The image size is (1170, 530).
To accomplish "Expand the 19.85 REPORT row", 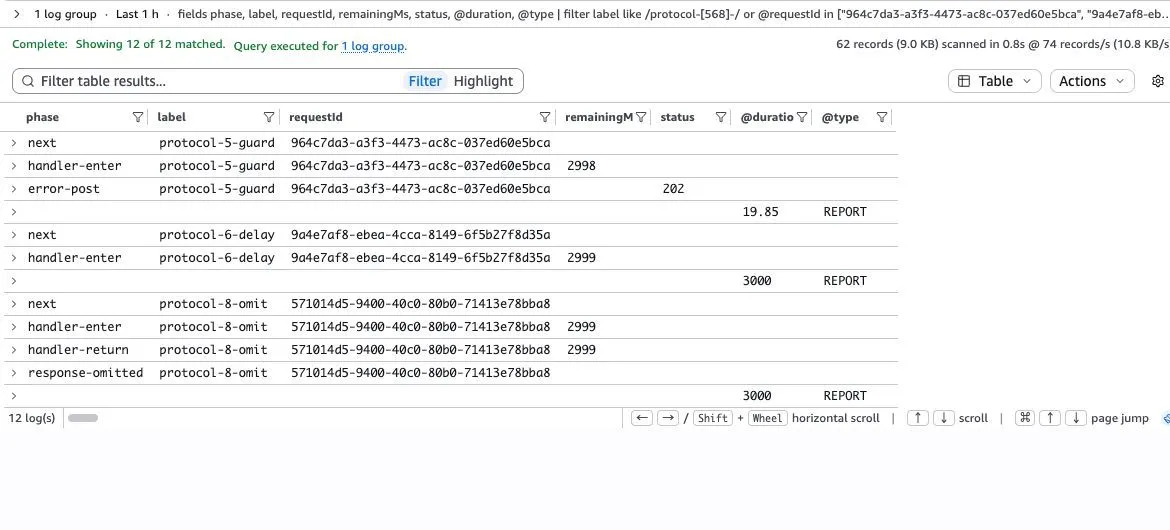I will [x=13, y=212].
